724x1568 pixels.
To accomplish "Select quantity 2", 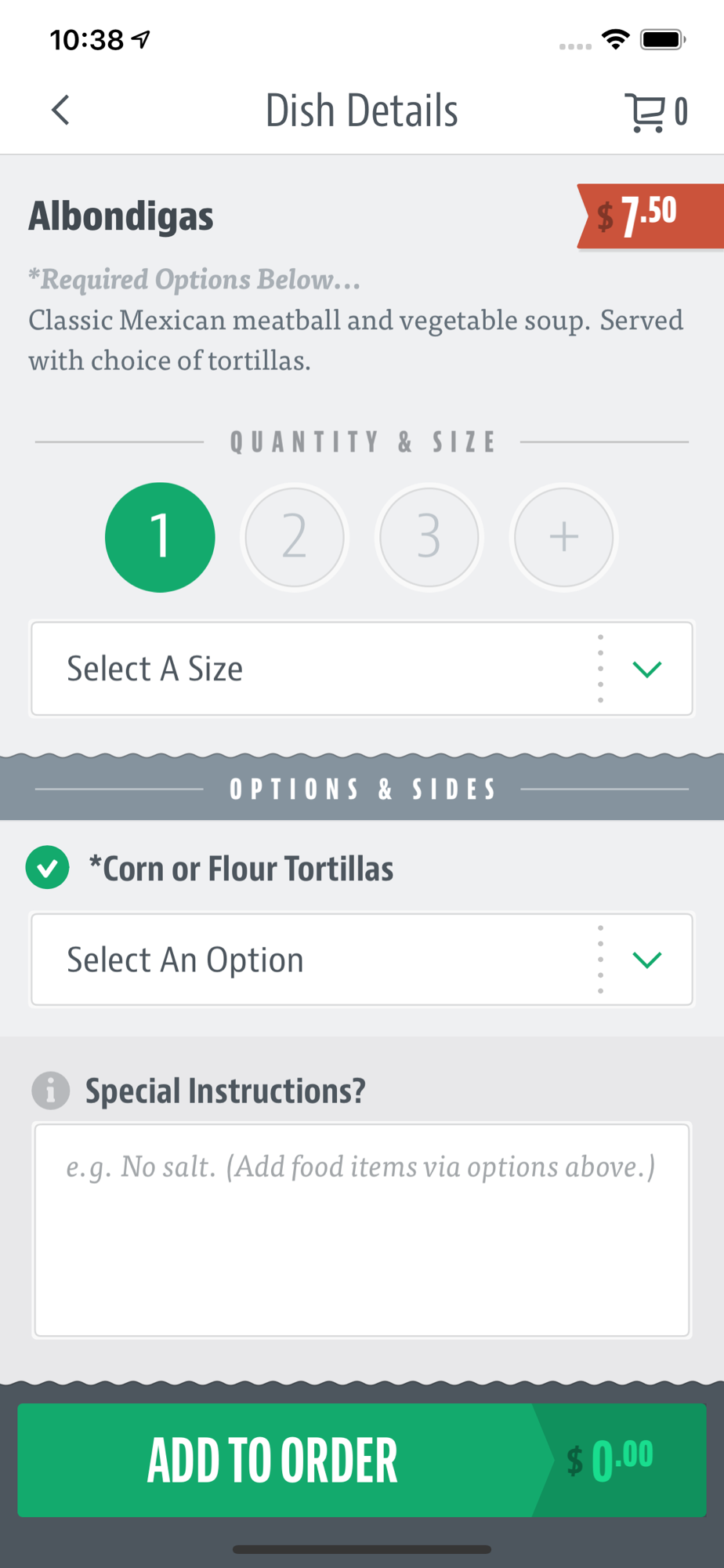I will pyautogui.click(x=295, y=537).
